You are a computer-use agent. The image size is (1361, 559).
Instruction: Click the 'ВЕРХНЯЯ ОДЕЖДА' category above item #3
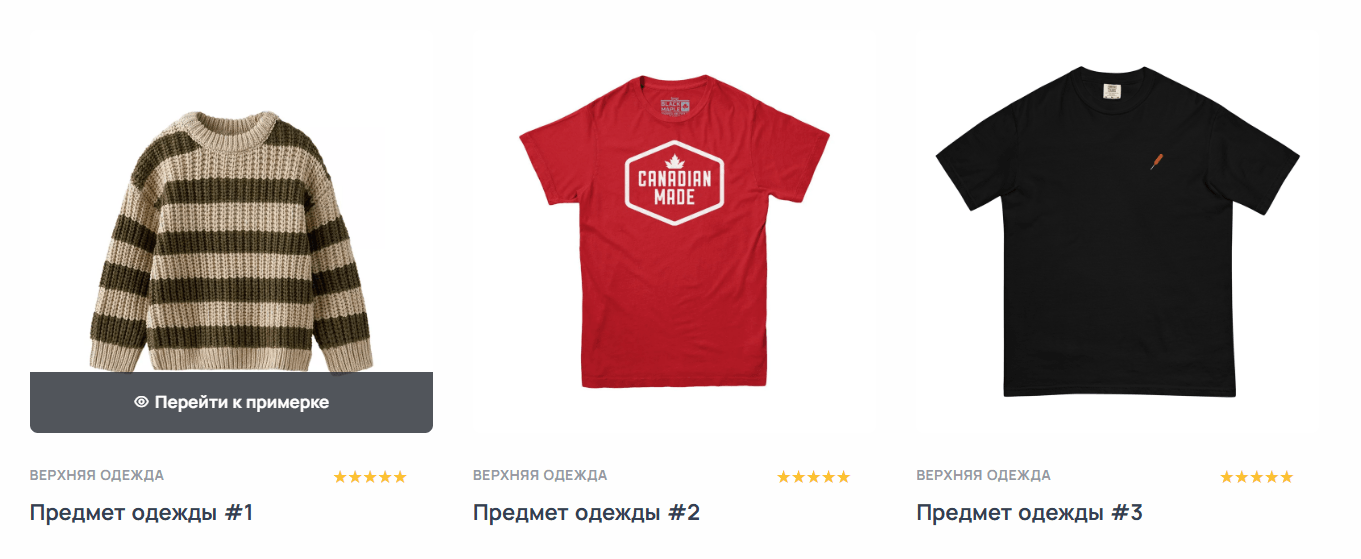pos(984,475)
